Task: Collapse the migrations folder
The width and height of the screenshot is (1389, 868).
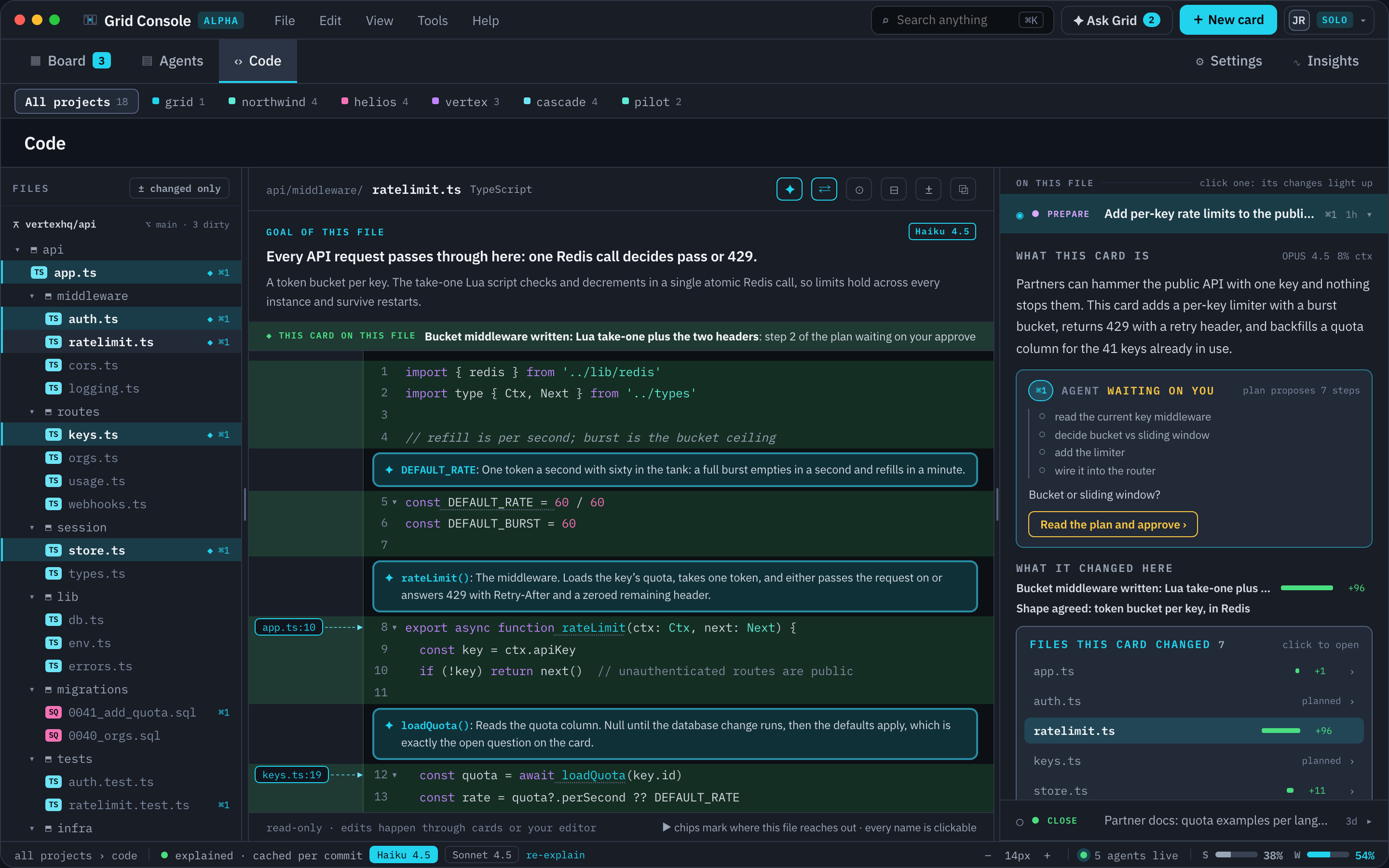Action: (32, 690)
